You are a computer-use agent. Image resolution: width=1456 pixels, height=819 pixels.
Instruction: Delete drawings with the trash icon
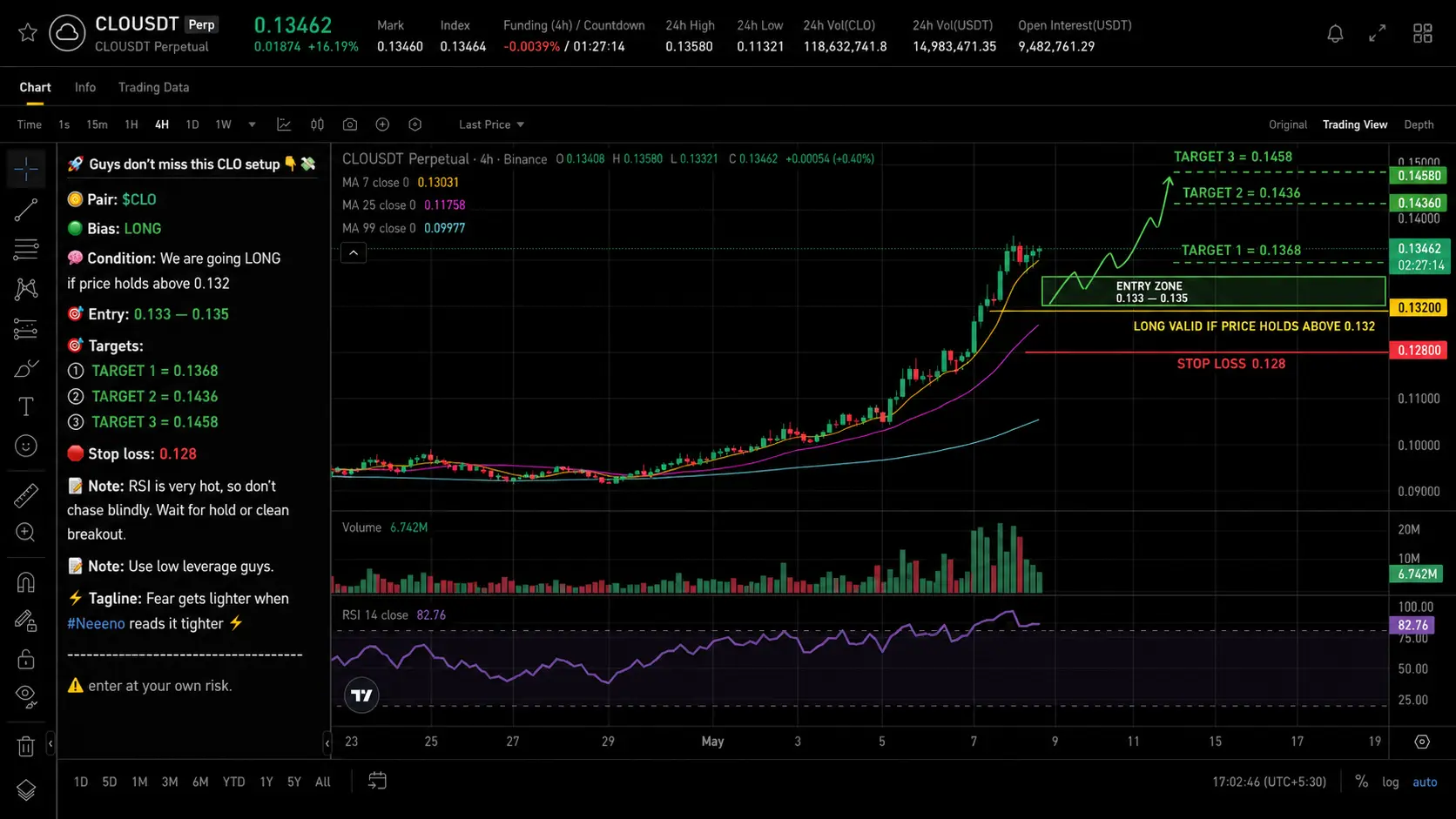[26, 746]
